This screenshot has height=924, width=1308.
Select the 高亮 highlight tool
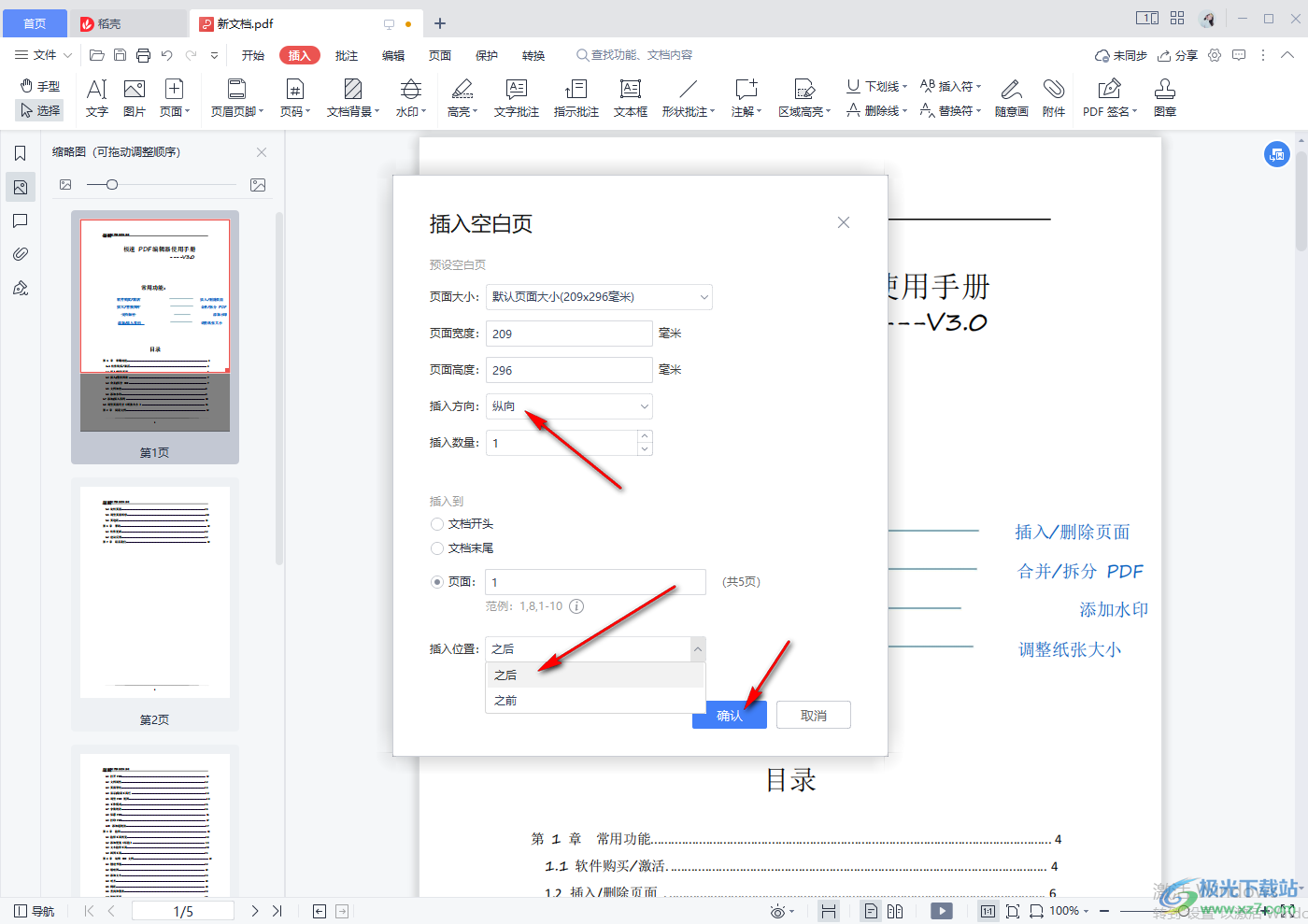pyautogui.click(x=462, y=98)
